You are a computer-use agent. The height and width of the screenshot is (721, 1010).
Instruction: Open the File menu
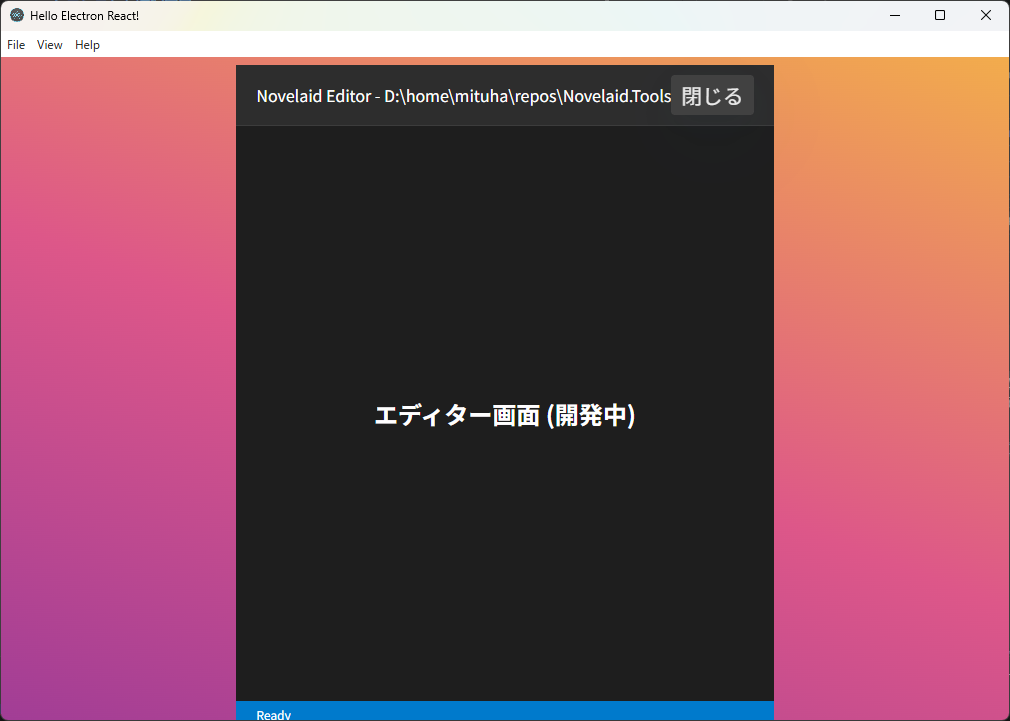click(16, 45)
